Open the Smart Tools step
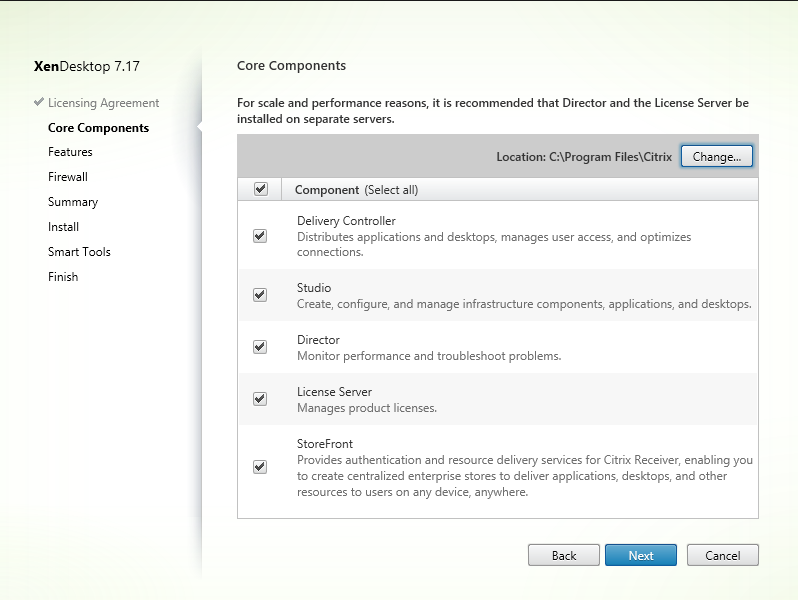This screenshot has width=798, height=600. point(79,251)
